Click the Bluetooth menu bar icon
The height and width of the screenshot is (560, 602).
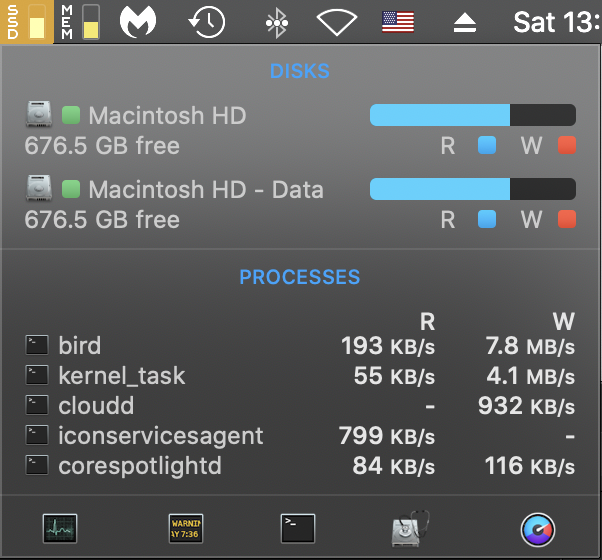pos(276,22)
